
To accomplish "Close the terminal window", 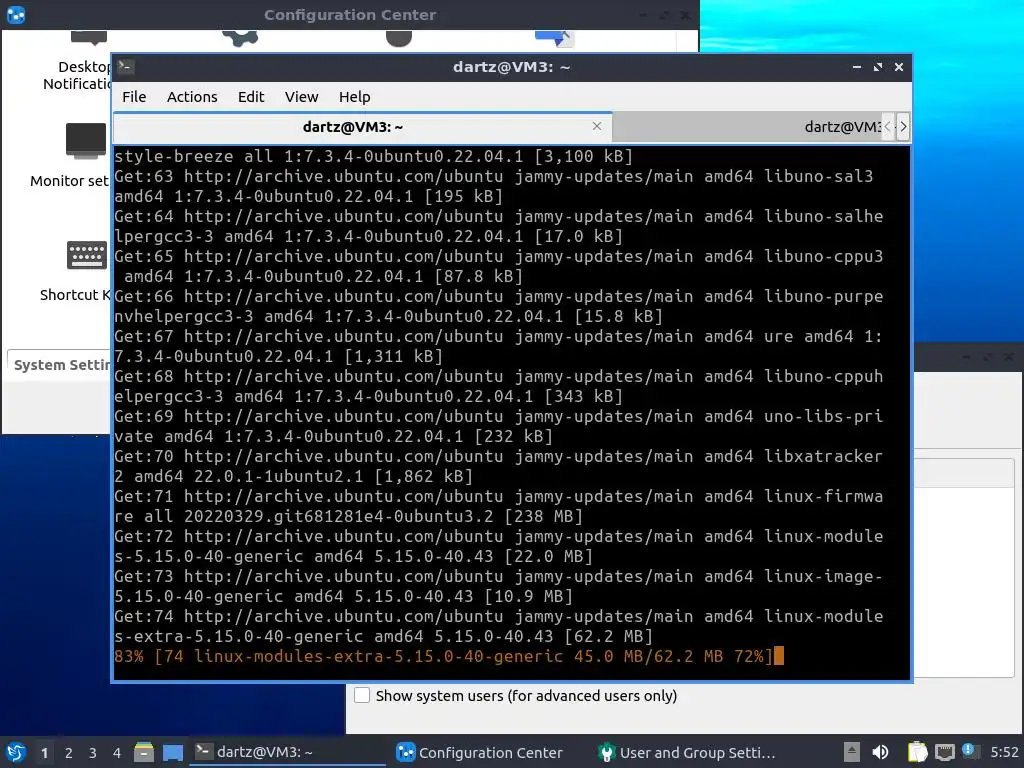I will 899,67.
